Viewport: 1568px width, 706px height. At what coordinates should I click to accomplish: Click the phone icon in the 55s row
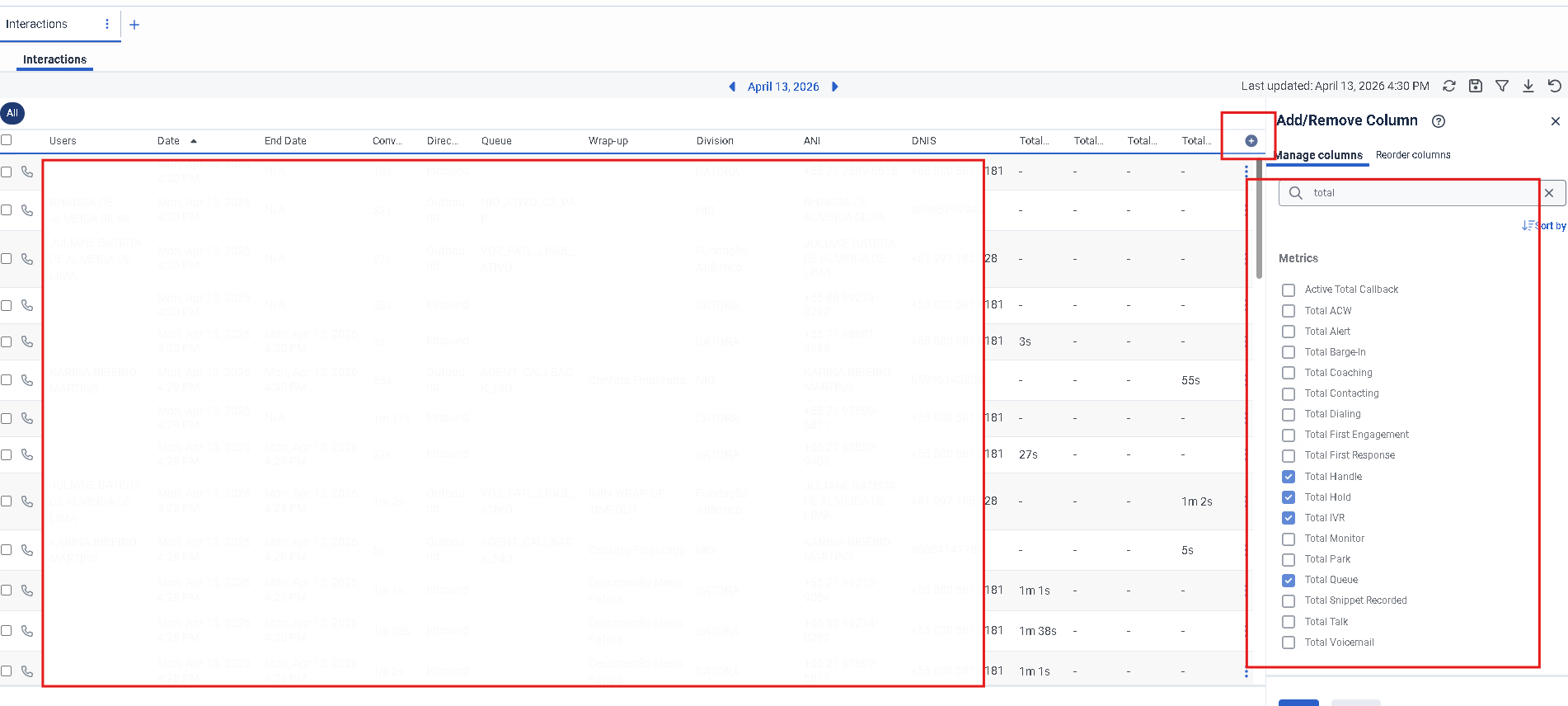point(27,380)
